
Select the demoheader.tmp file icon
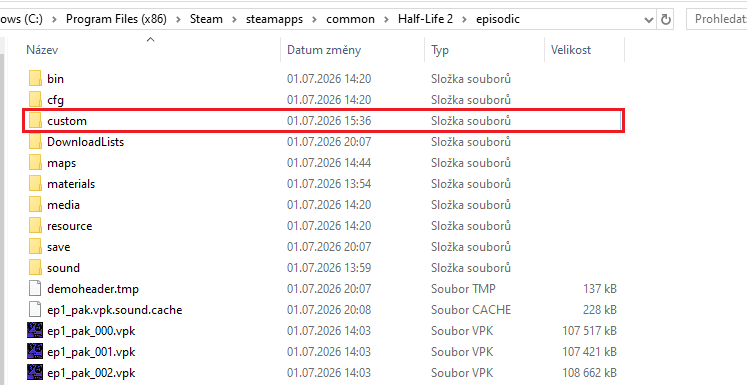click(x=35, y=288)
